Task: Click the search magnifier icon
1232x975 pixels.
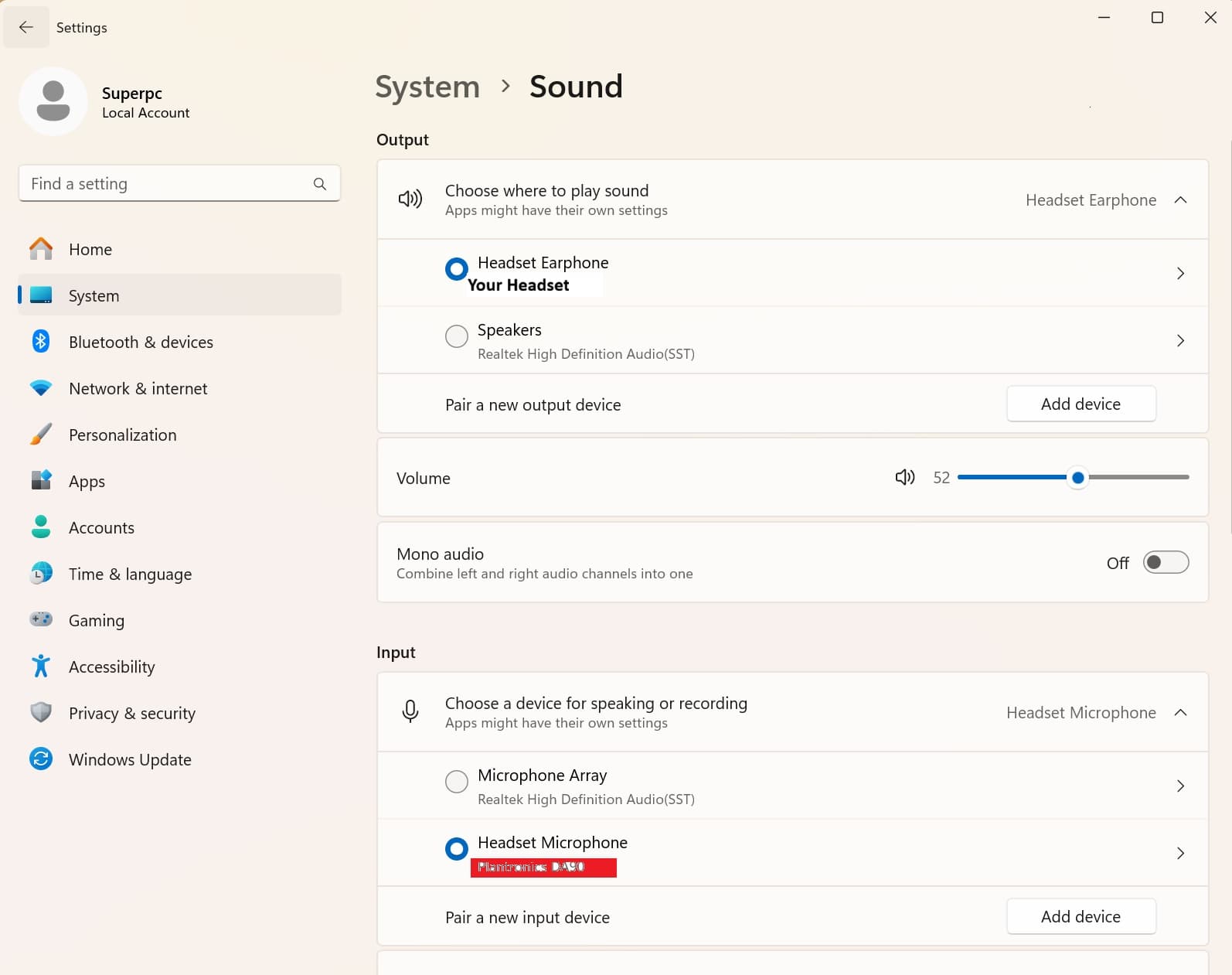Action: pyautogui.click(x=320, y=184)
